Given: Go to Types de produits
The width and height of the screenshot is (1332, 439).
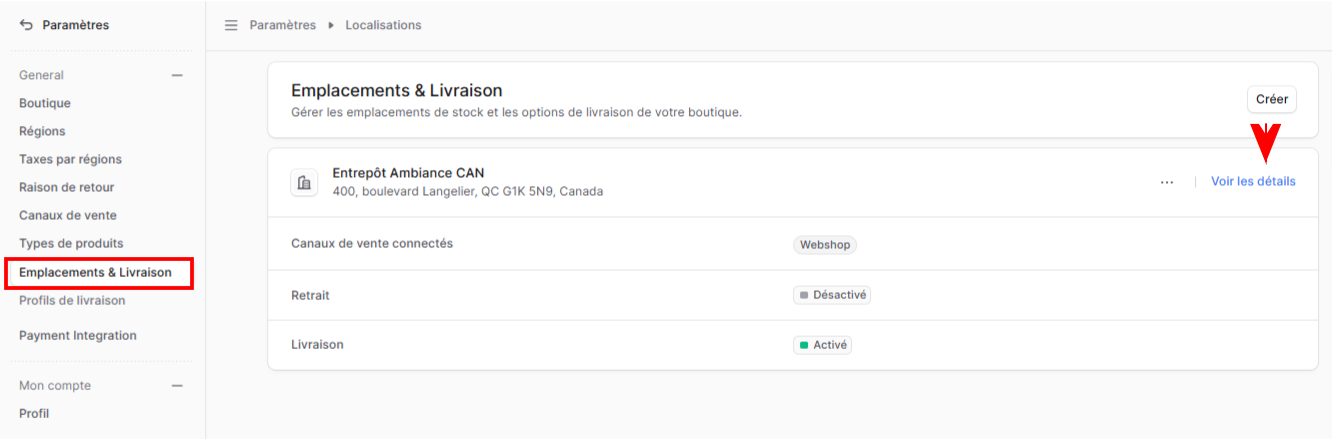Looking at the screenshot, I should coord(71,243).
